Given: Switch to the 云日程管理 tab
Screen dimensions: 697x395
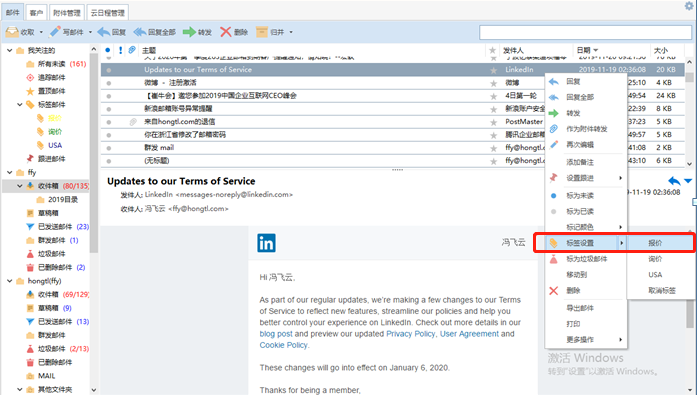Looking at the screenshot, I should click(x=108, y=12).
